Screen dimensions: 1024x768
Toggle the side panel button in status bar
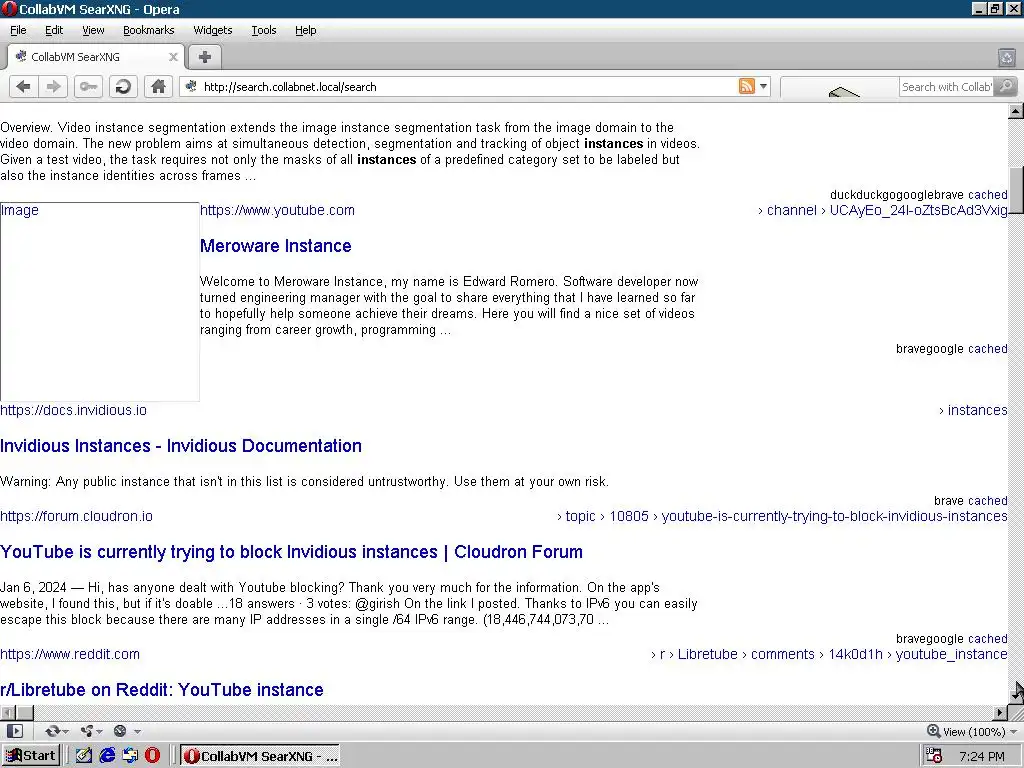coord(14,731)
